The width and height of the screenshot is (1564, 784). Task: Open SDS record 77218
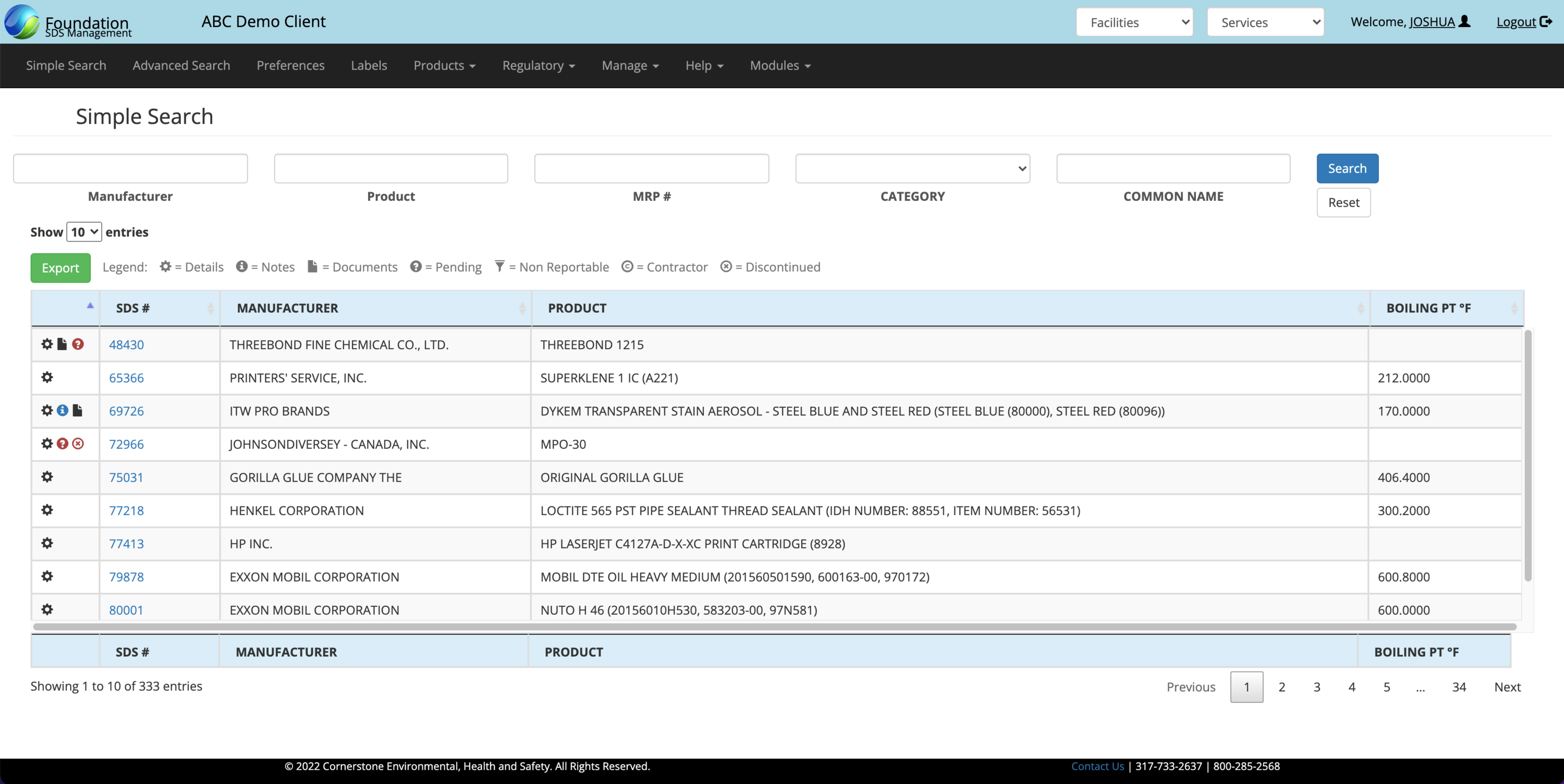coord(126,510)
